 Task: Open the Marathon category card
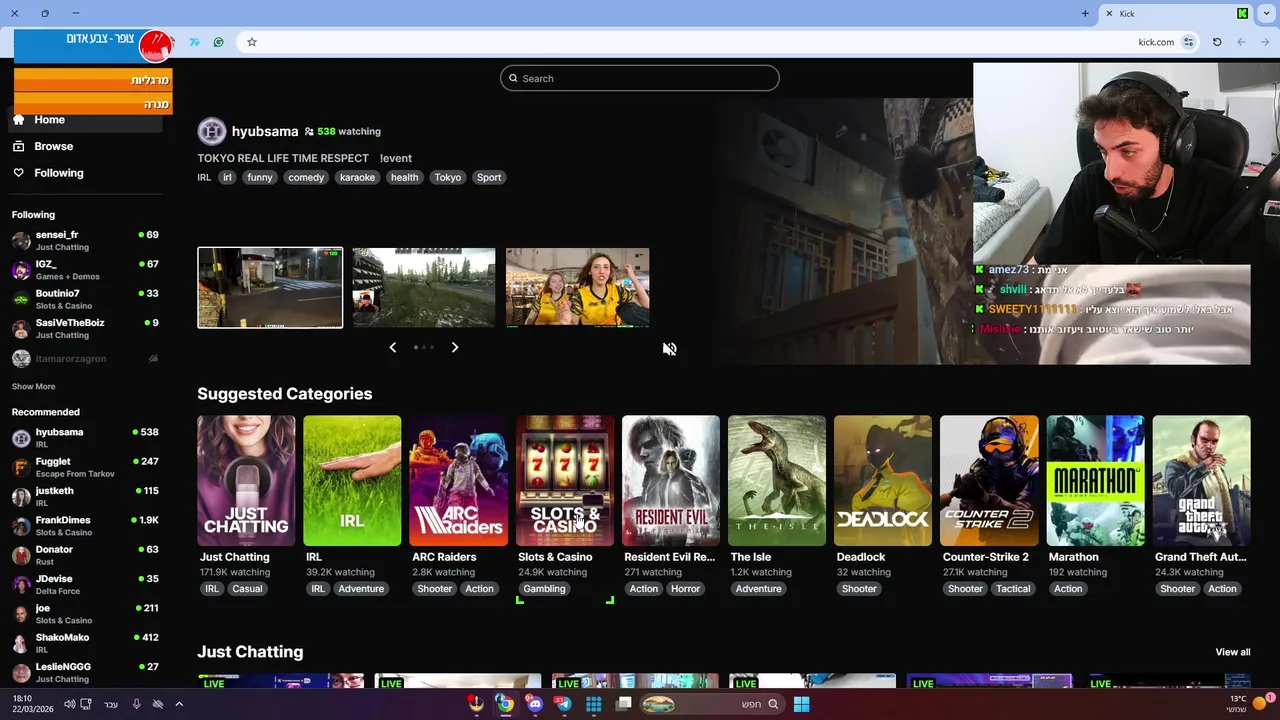pos(1095,481)
